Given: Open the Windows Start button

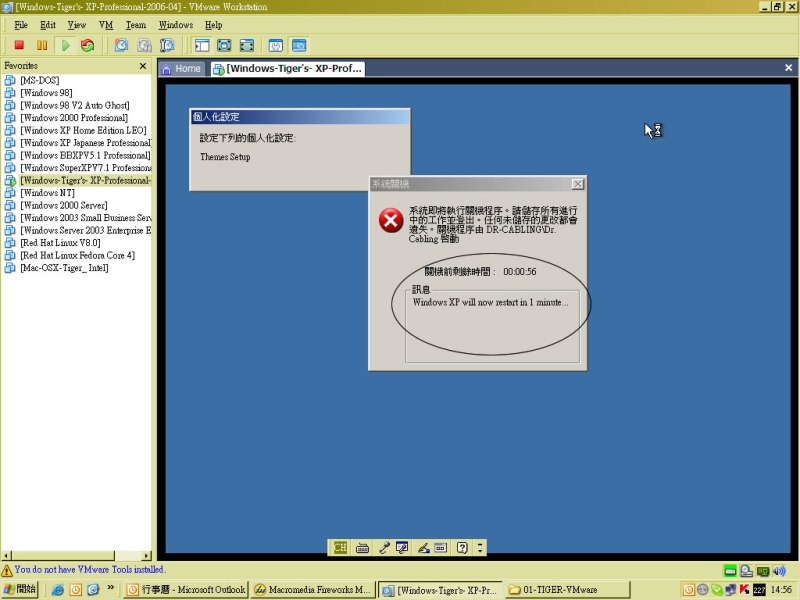Looking at the screenshot, I should [x=20, y=589].
